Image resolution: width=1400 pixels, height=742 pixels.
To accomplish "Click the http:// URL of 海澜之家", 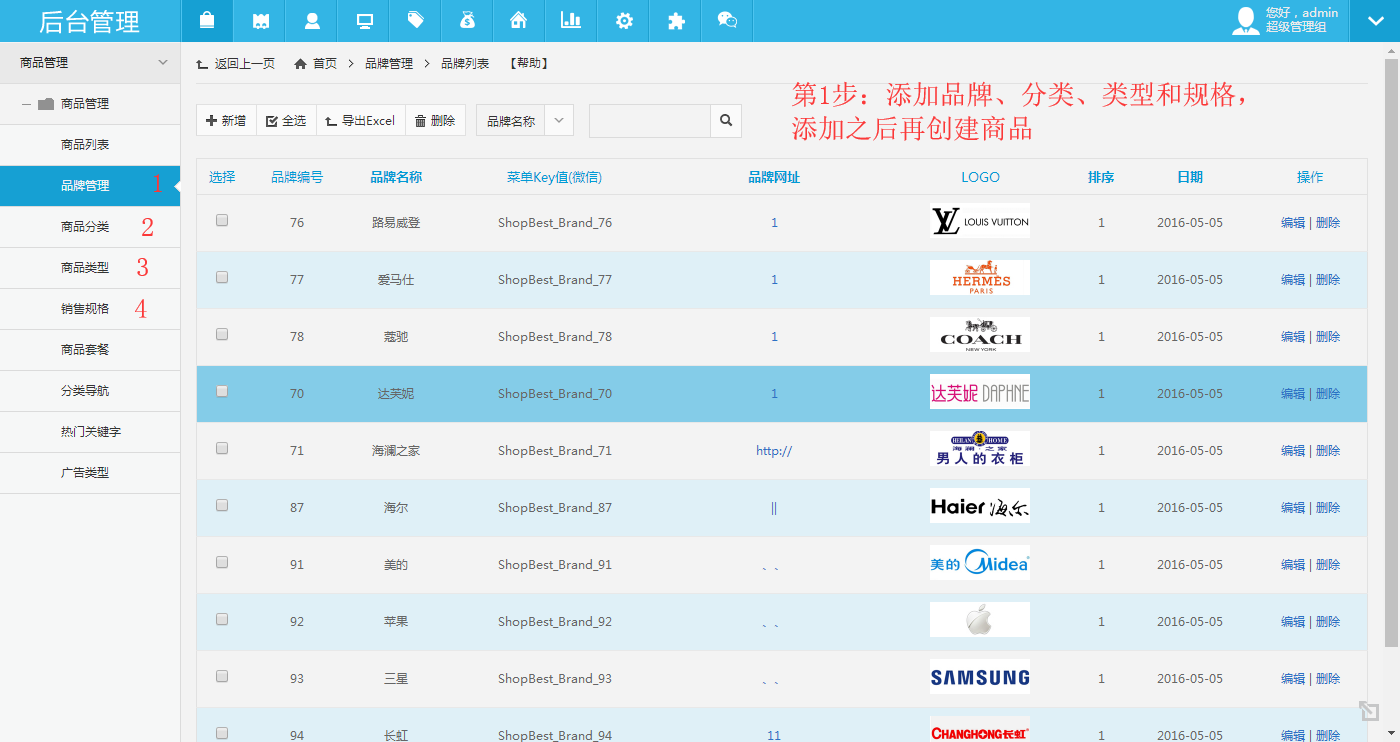I will click(x=774, y=450).
